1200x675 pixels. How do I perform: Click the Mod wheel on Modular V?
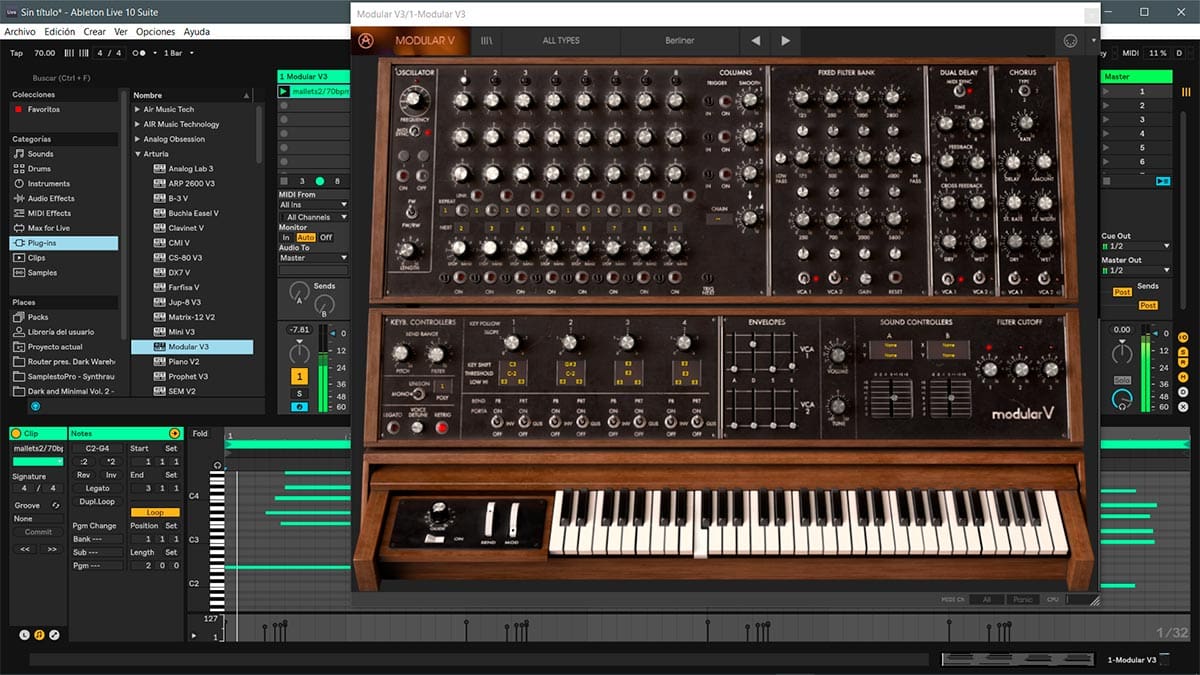click(515, 520)
